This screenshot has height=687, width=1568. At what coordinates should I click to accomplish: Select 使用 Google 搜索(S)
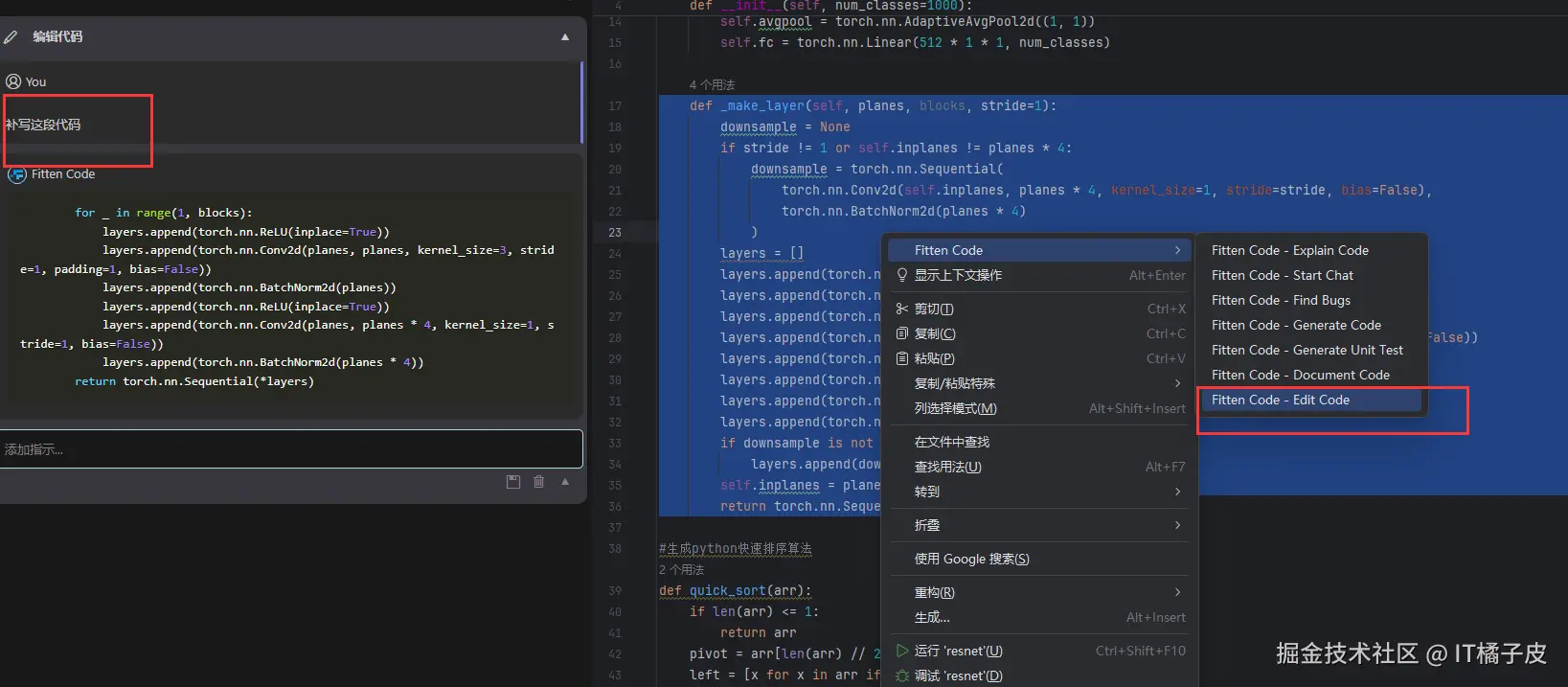pos(1039,559)
